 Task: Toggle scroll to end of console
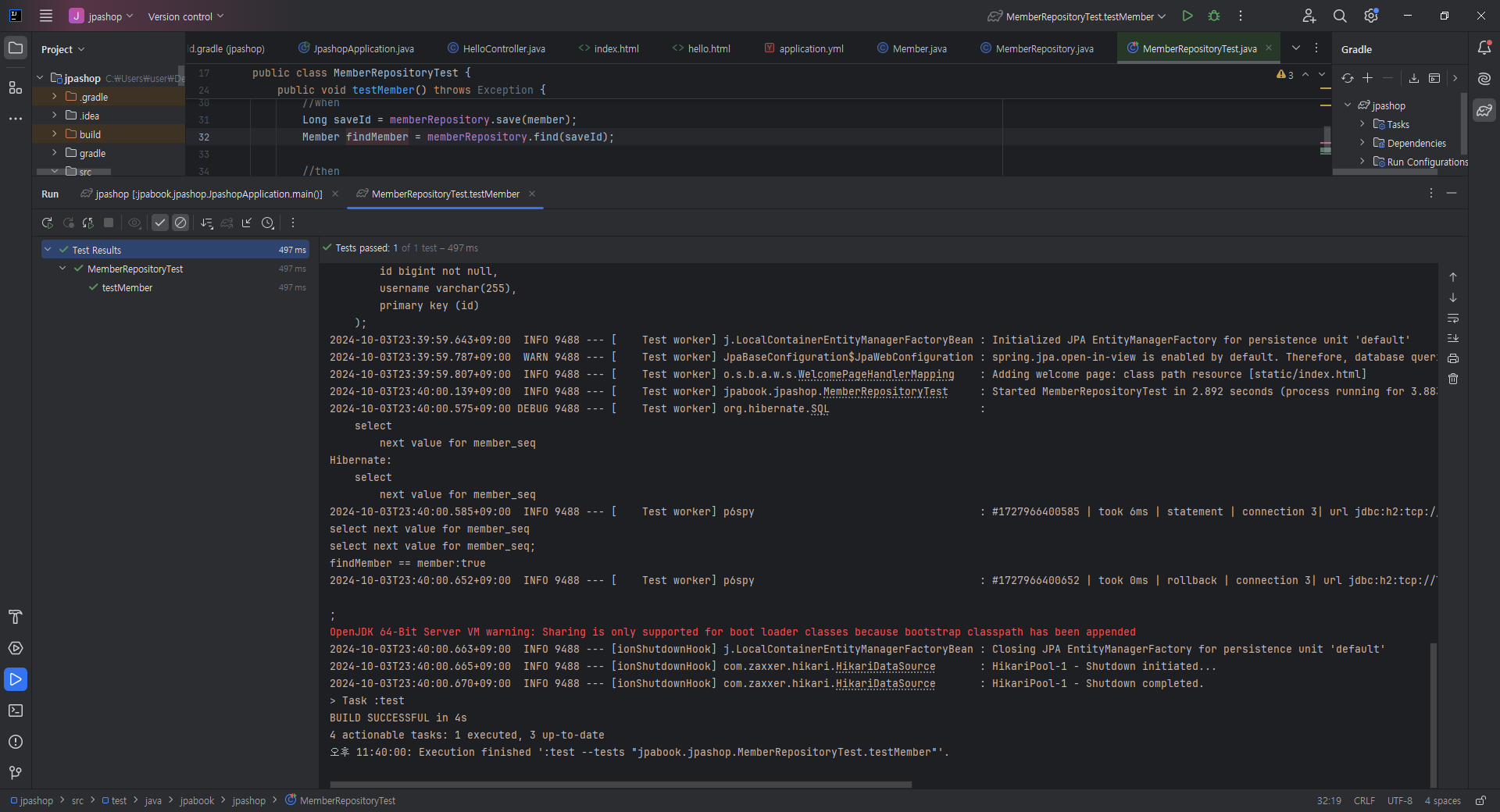pyautogui.click(x=1453, y=338)
